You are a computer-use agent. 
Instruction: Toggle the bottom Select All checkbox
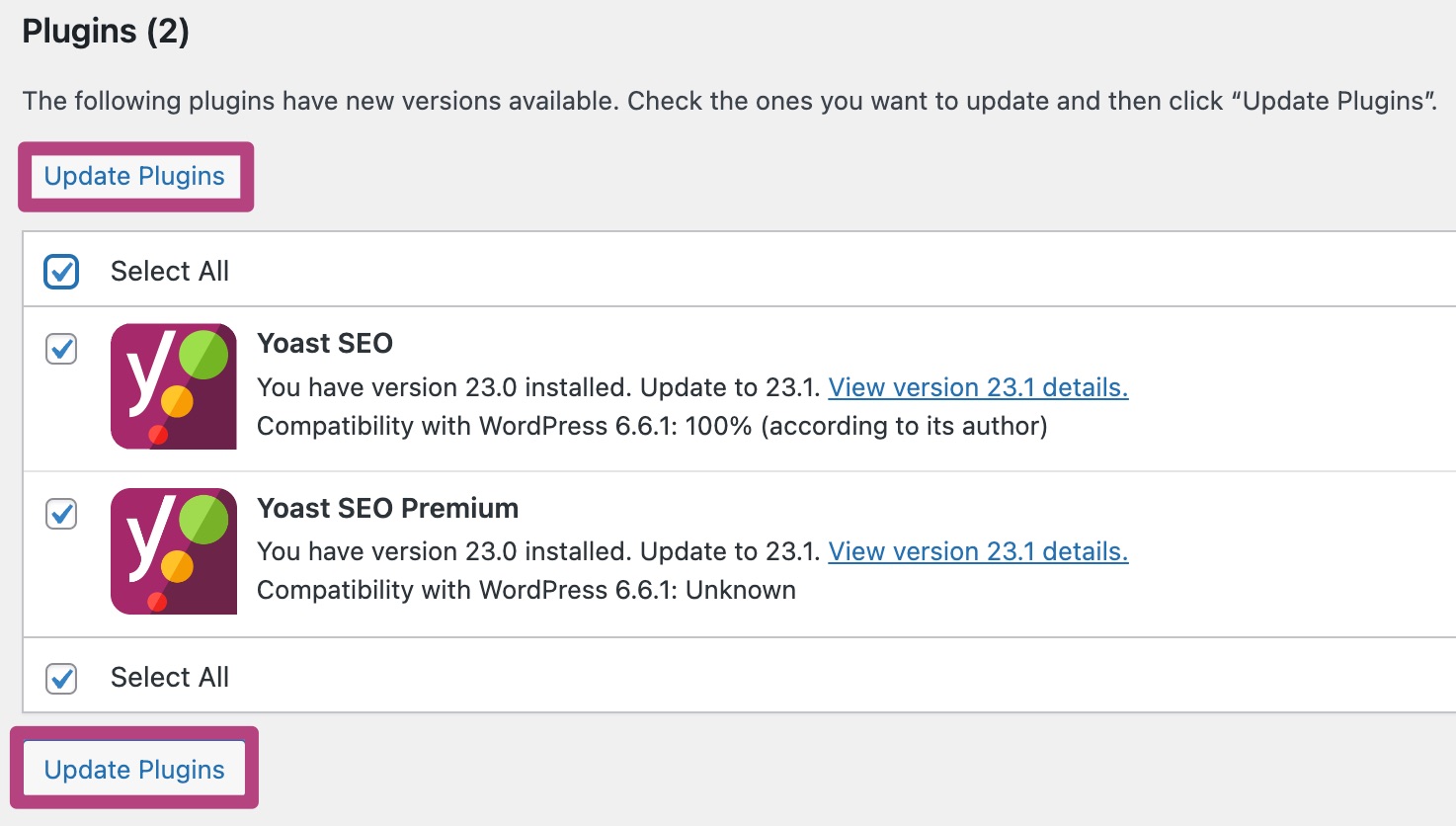coord(61,678)
